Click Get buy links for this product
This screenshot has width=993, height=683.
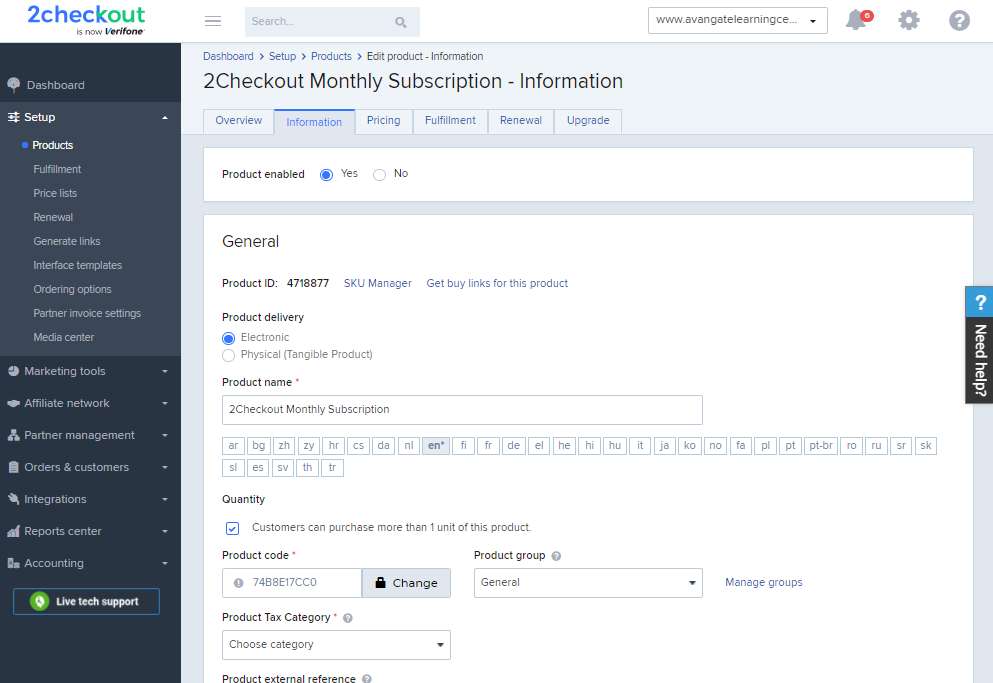tap(497, 284)
